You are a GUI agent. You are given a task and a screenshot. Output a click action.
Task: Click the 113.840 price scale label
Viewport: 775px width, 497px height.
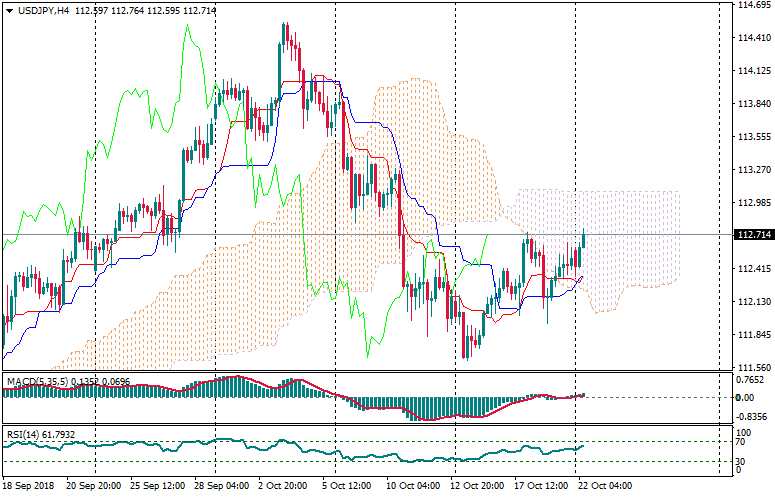tap(751, 104)
